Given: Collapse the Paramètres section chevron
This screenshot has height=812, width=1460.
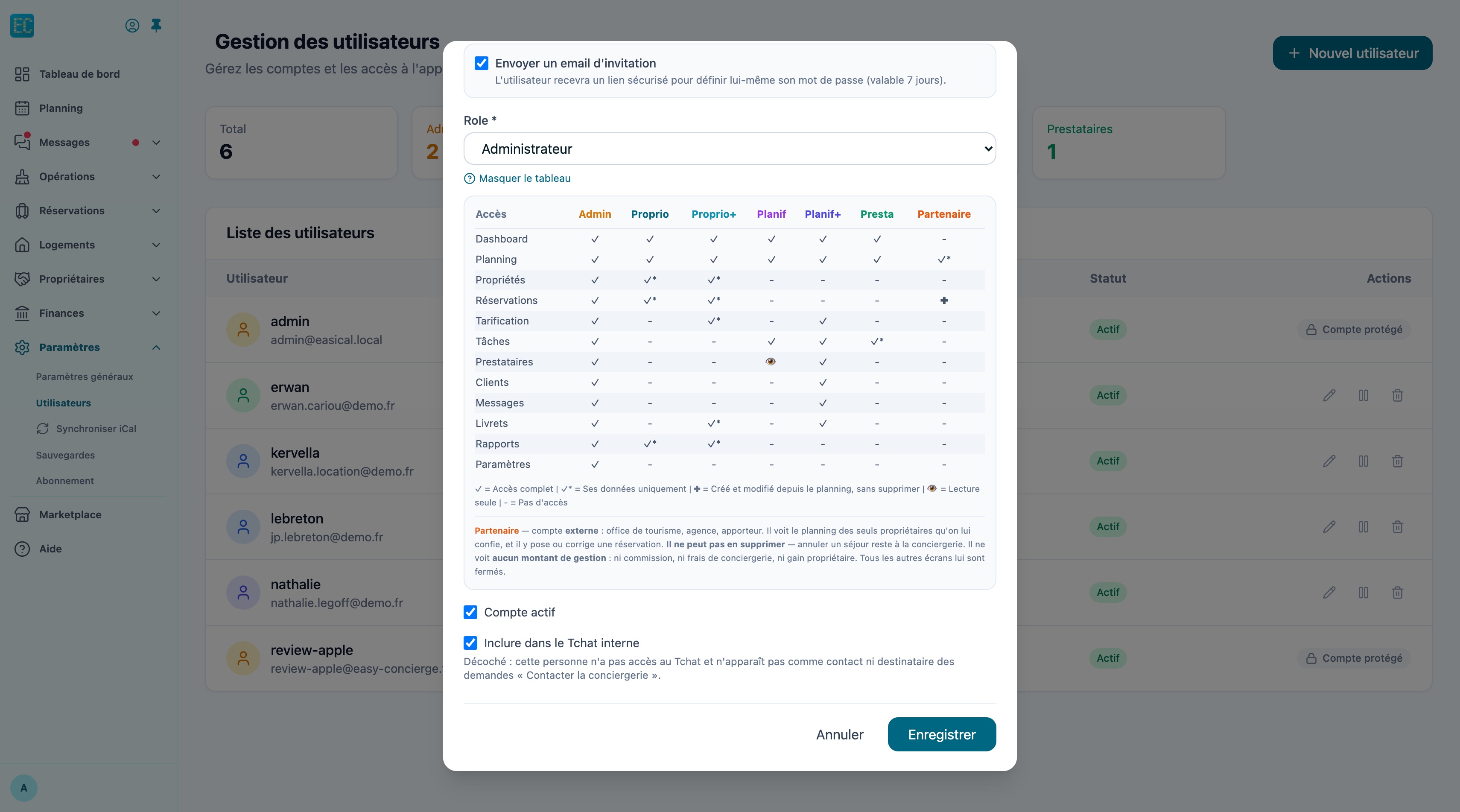Looking at the screenshot, I should click(x=156, y=348).
